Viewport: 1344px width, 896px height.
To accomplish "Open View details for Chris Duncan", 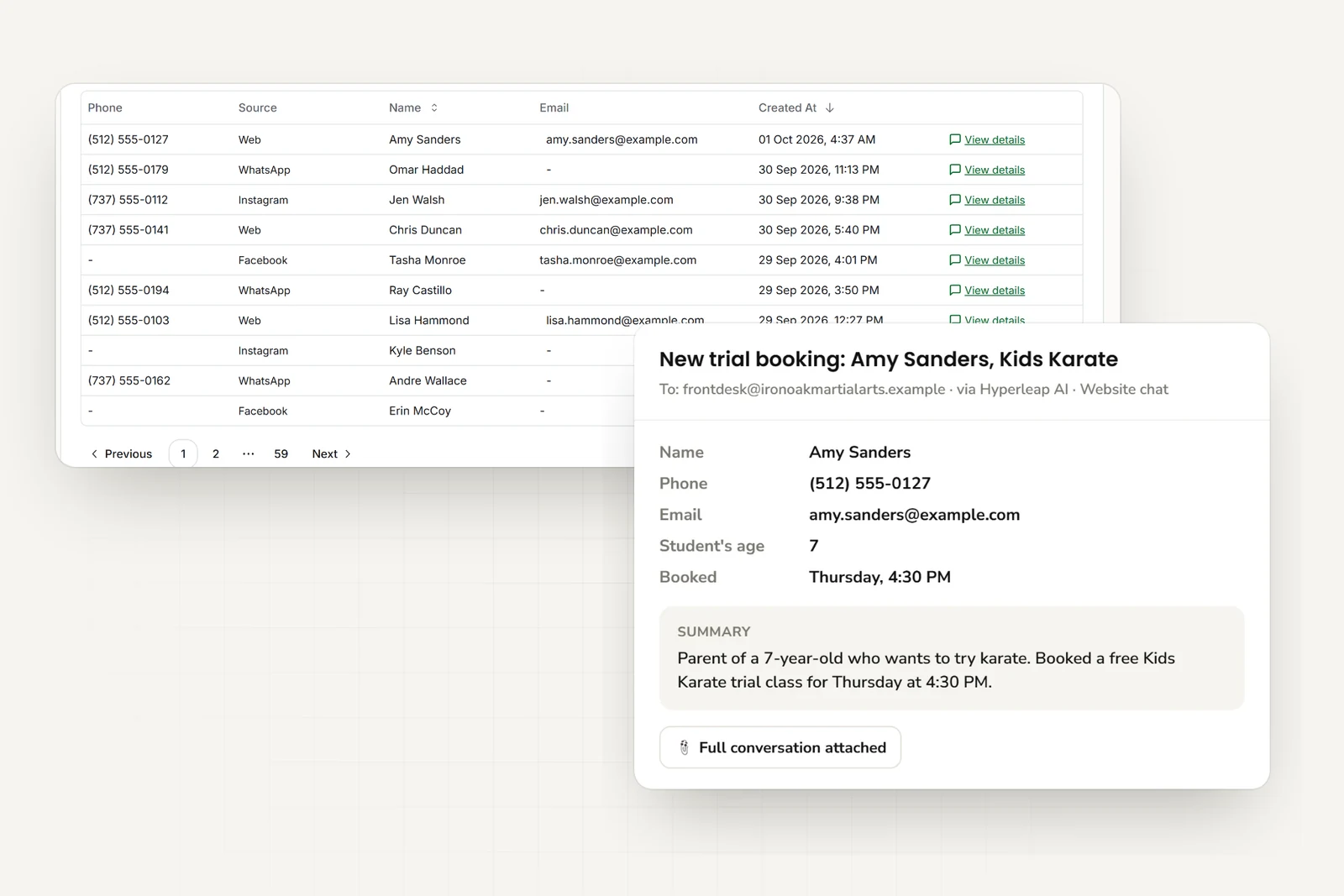I will 995,230.
